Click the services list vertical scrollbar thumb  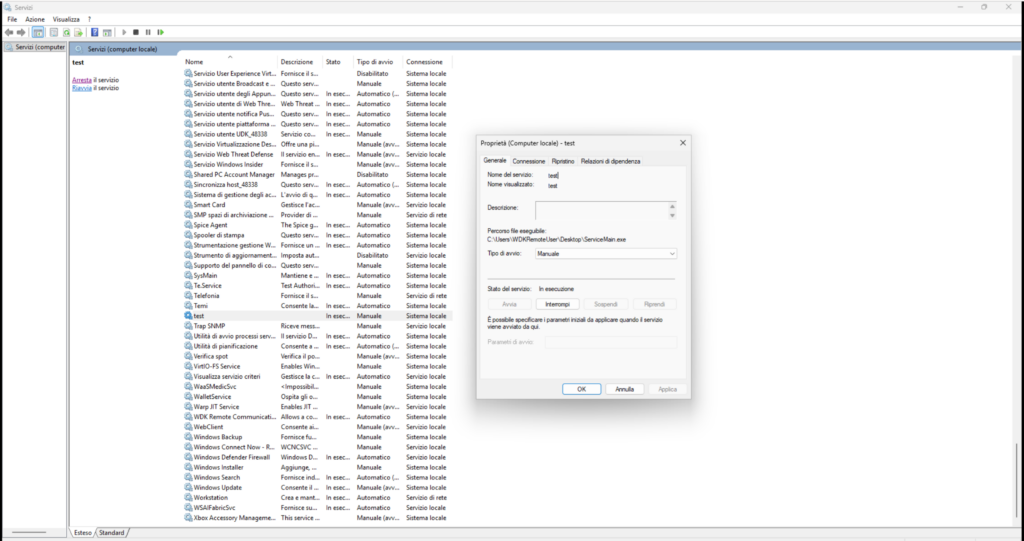pos(1016,482)
